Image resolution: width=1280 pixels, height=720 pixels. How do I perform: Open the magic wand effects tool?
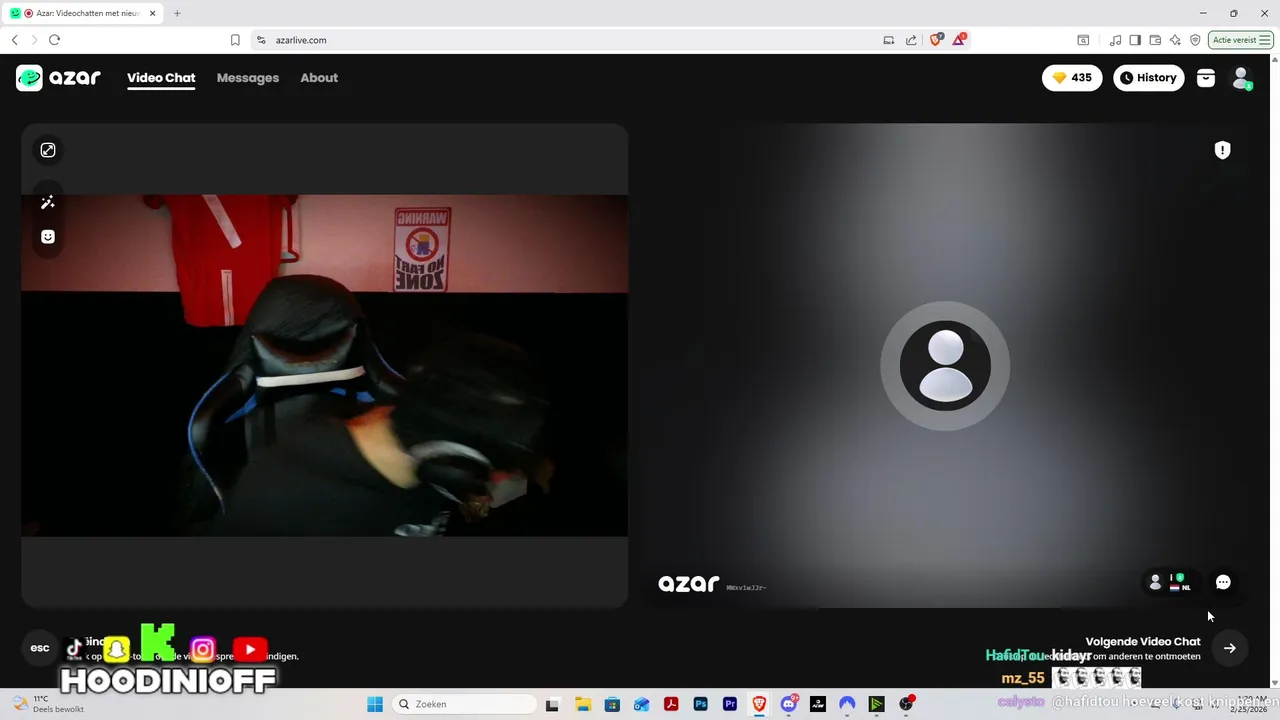tap(48, 203)
